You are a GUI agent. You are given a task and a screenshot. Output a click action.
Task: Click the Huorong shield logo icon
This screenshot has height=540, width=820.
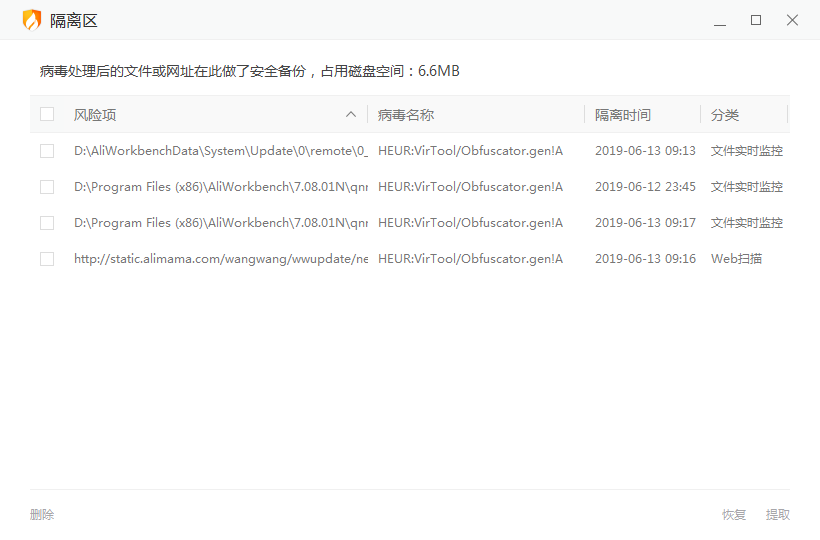pos(31,20)
